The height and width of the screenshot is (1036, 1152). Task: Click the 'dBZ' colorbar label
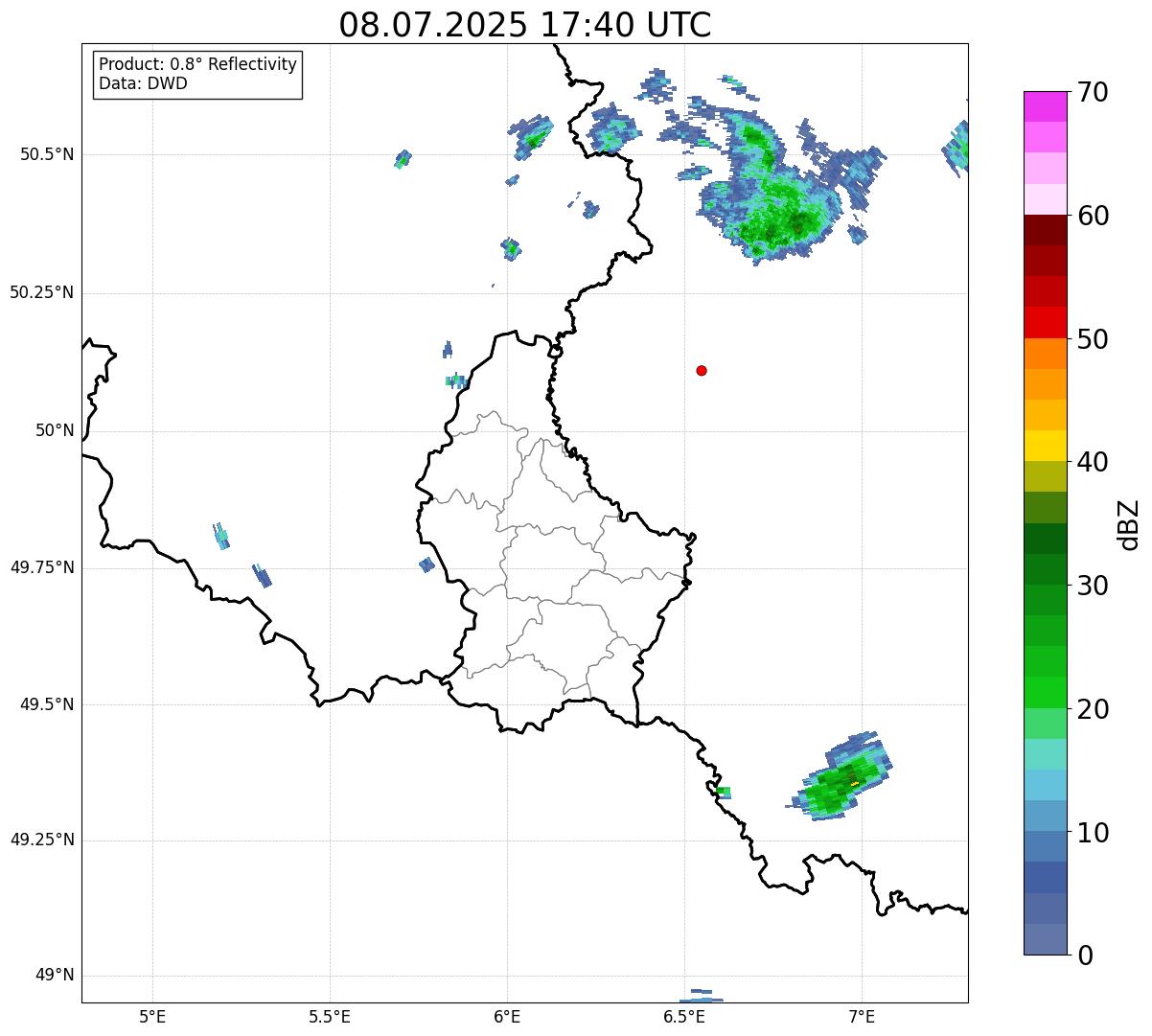click(x=1129, y=524)
